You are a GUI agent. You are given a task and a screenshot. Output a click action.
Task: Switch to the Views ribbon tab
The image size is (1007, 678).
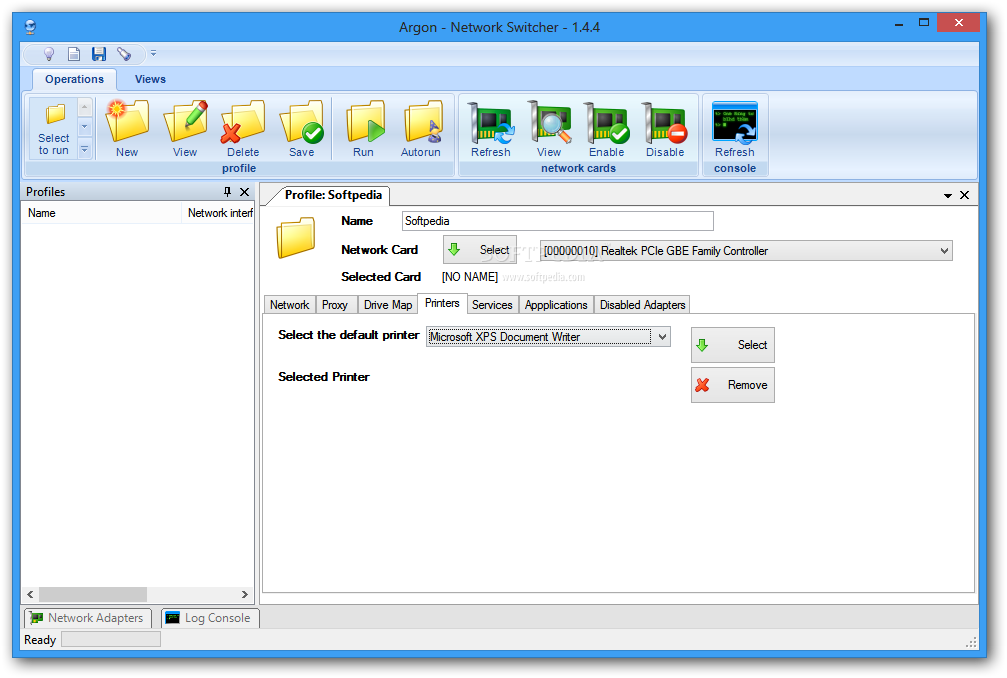coord(150,79)
